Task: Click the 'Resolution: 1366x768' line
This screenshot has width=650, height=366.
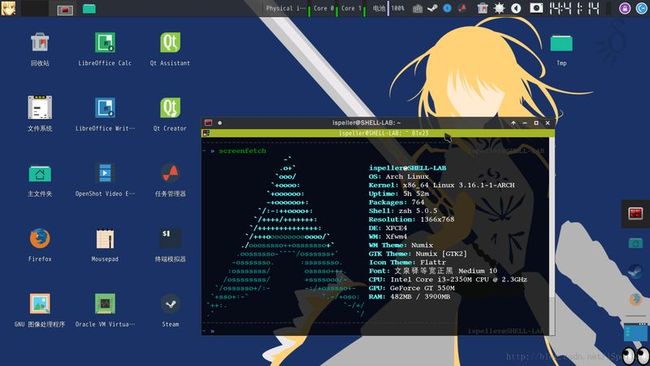Action: point(411,219)
